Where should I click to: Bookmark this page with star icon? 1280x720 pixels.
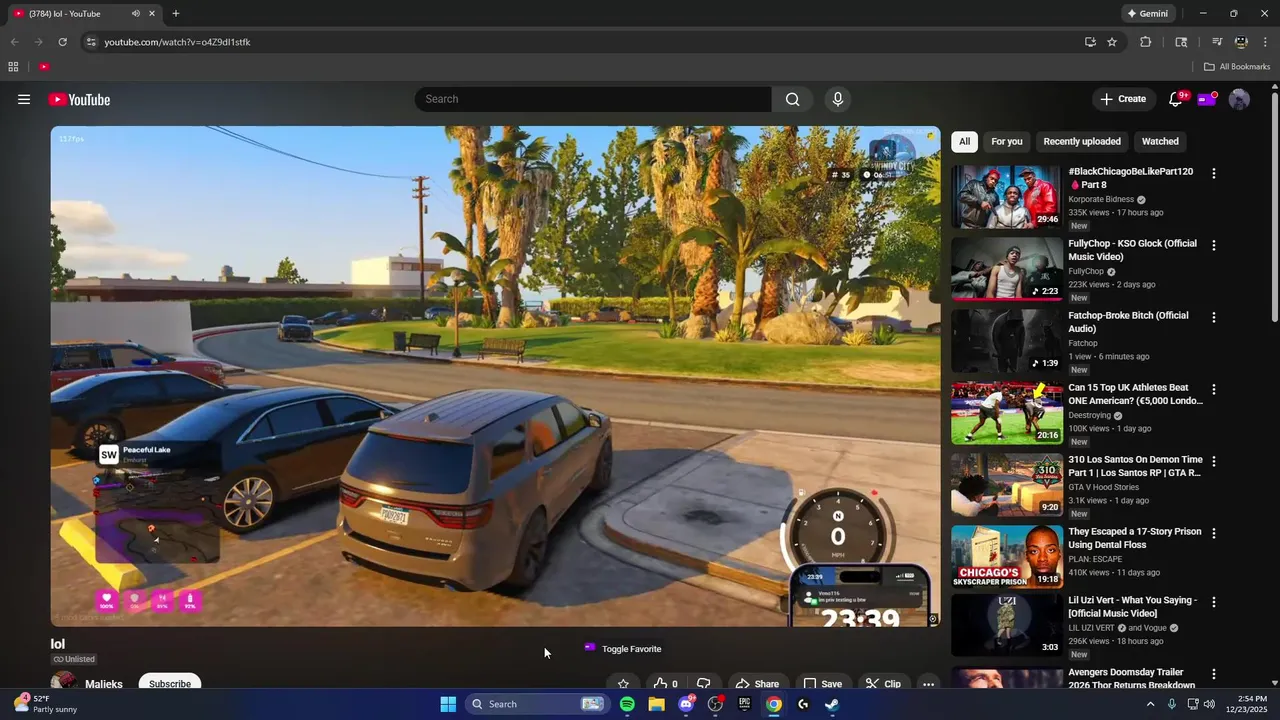click(x=1112, y=42)
